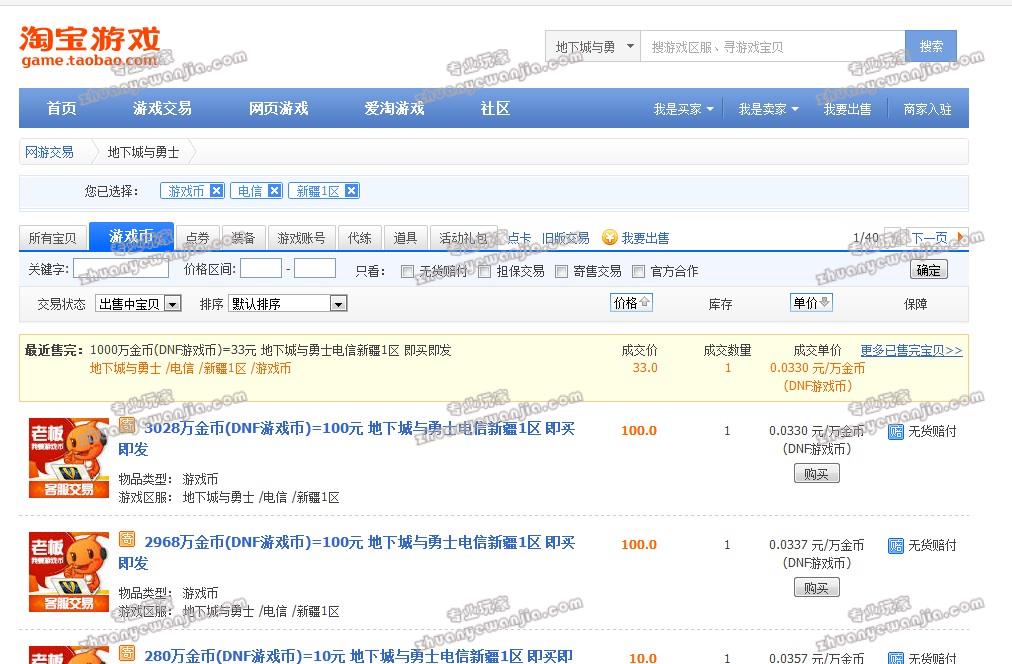The width and height of the screenshot is (1012, 664).
Task: Open 爱淘游戏 in navigation bar
Action: point(394,108)
